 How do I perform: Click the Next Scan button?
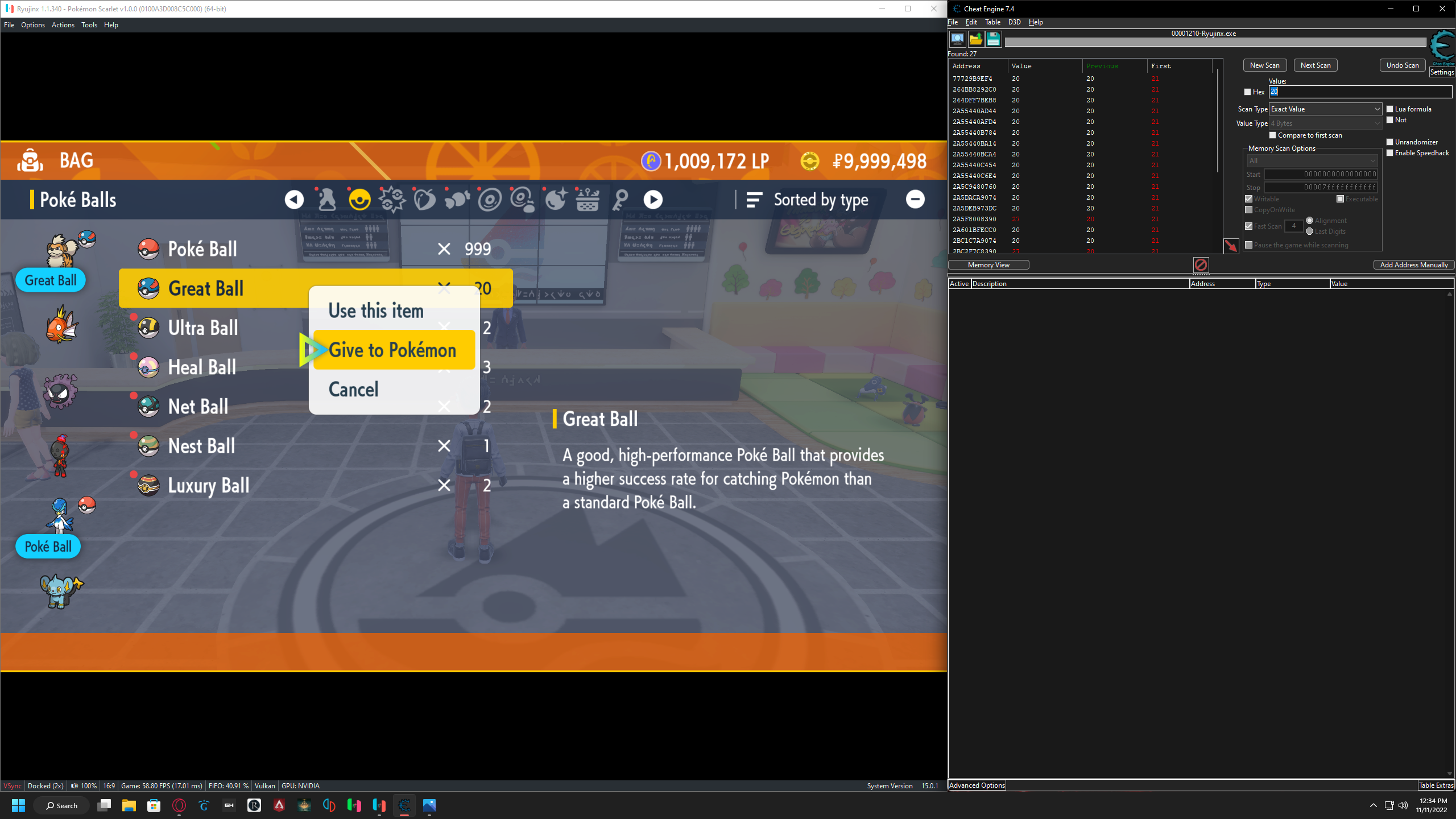pyautogui.click(x=1315, y=65)
